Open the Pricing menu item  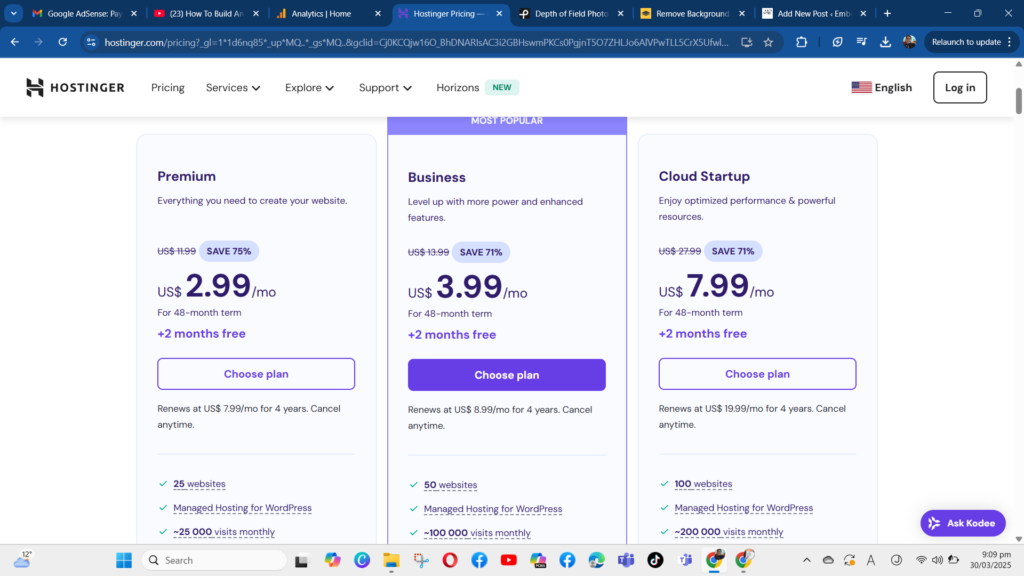click(168, 88)
